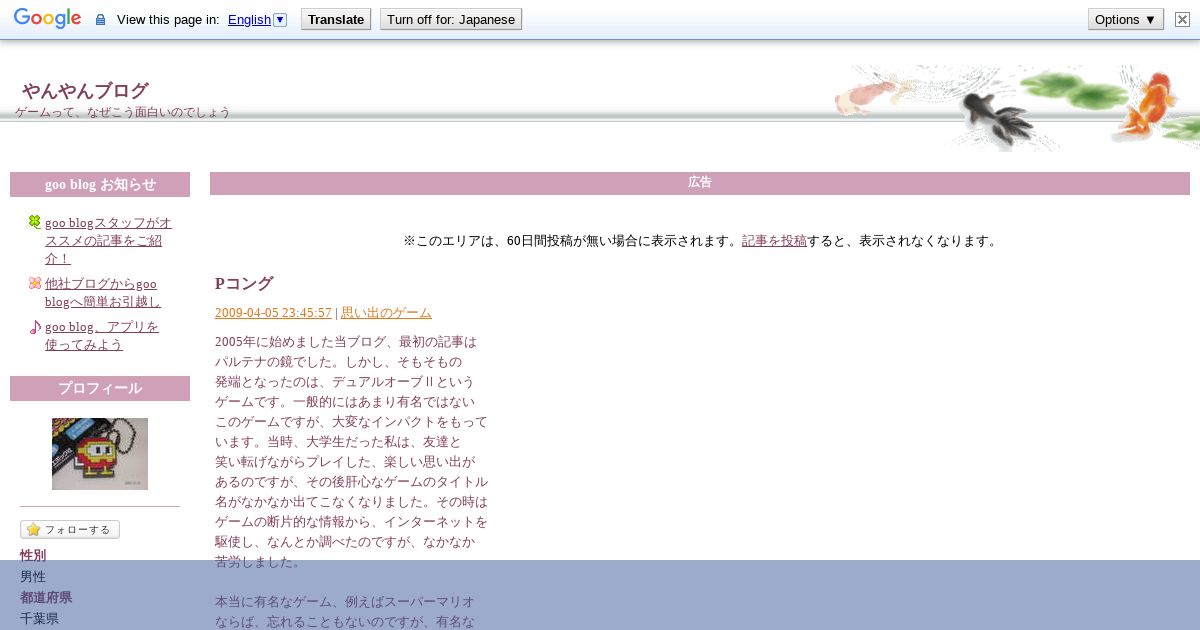Click the Translate button

(336, 19)
